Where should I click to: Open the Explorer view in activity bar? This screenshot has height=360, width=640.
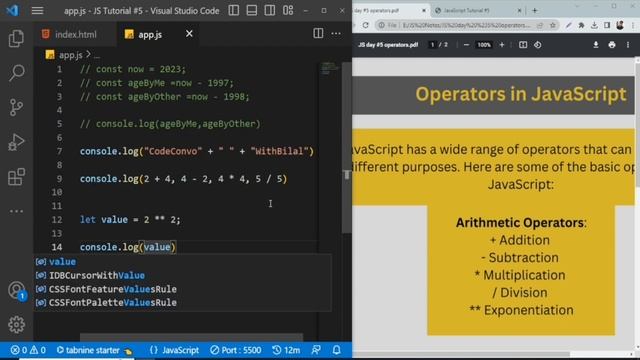[16, 38]
